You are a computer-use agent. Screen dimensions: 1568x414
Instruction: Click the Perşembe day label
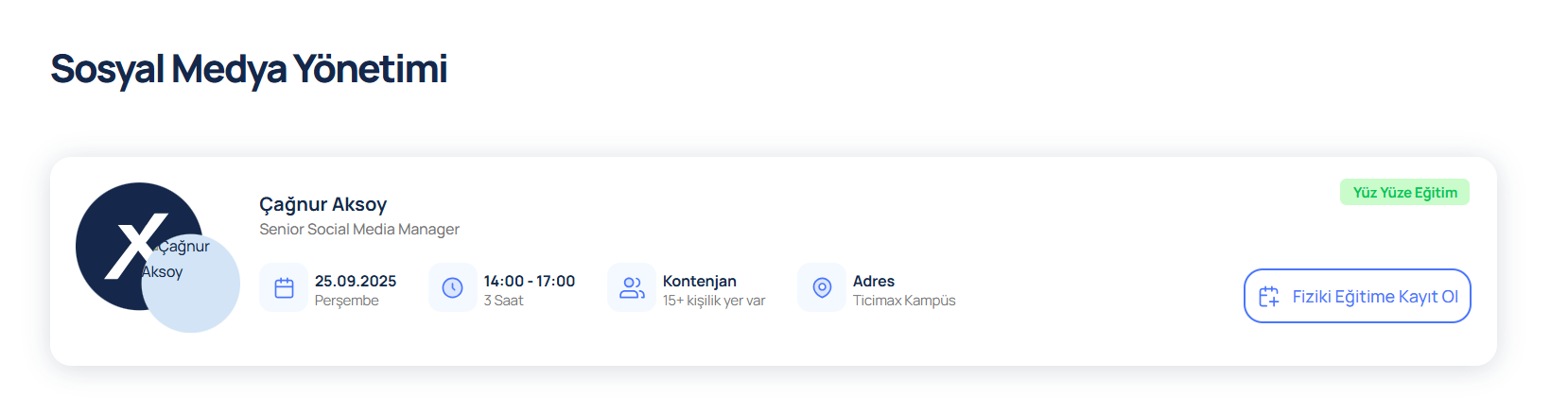pyautogui.click(x=347, y=301)
